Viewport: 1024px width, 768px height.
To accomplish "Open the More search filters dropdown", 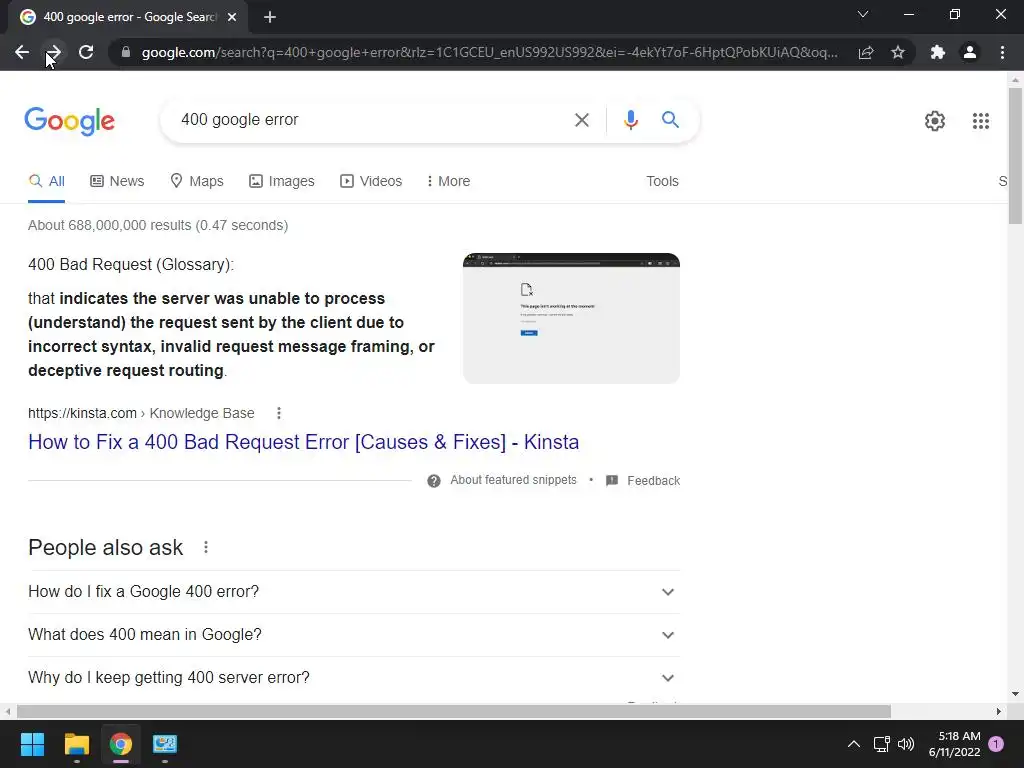I will 448,181.
